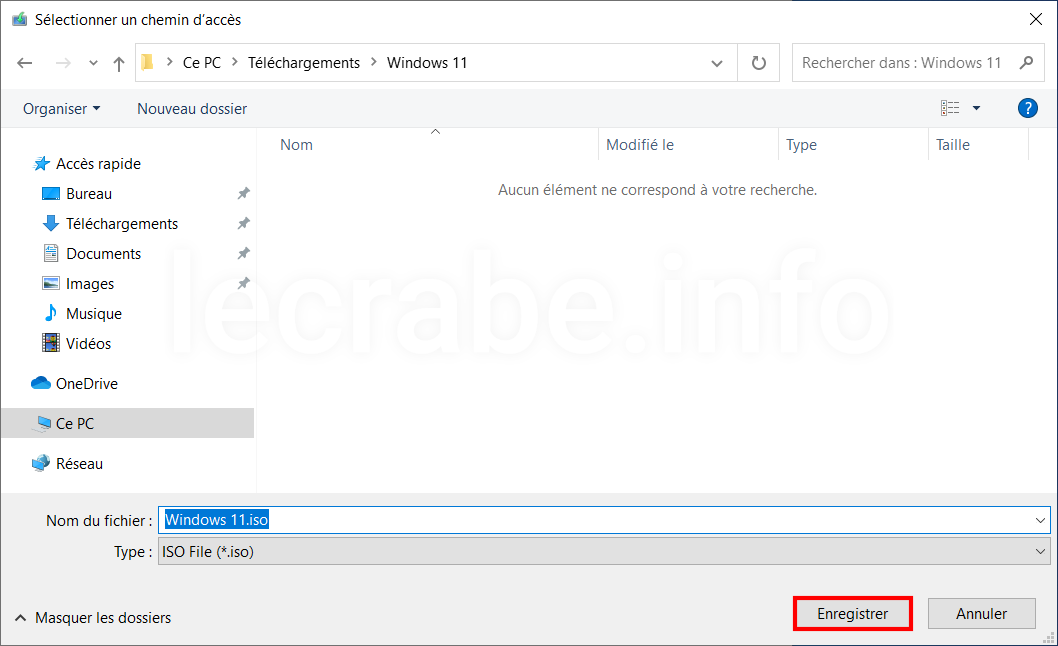Select Windows 11 in the address path

(x=426, y=63)
